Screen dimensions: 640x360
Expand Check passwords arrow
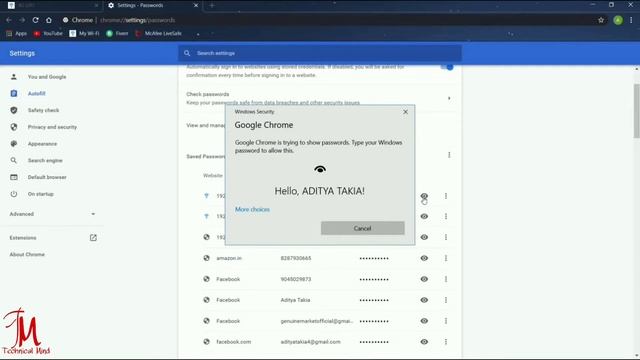pos(449,98)
